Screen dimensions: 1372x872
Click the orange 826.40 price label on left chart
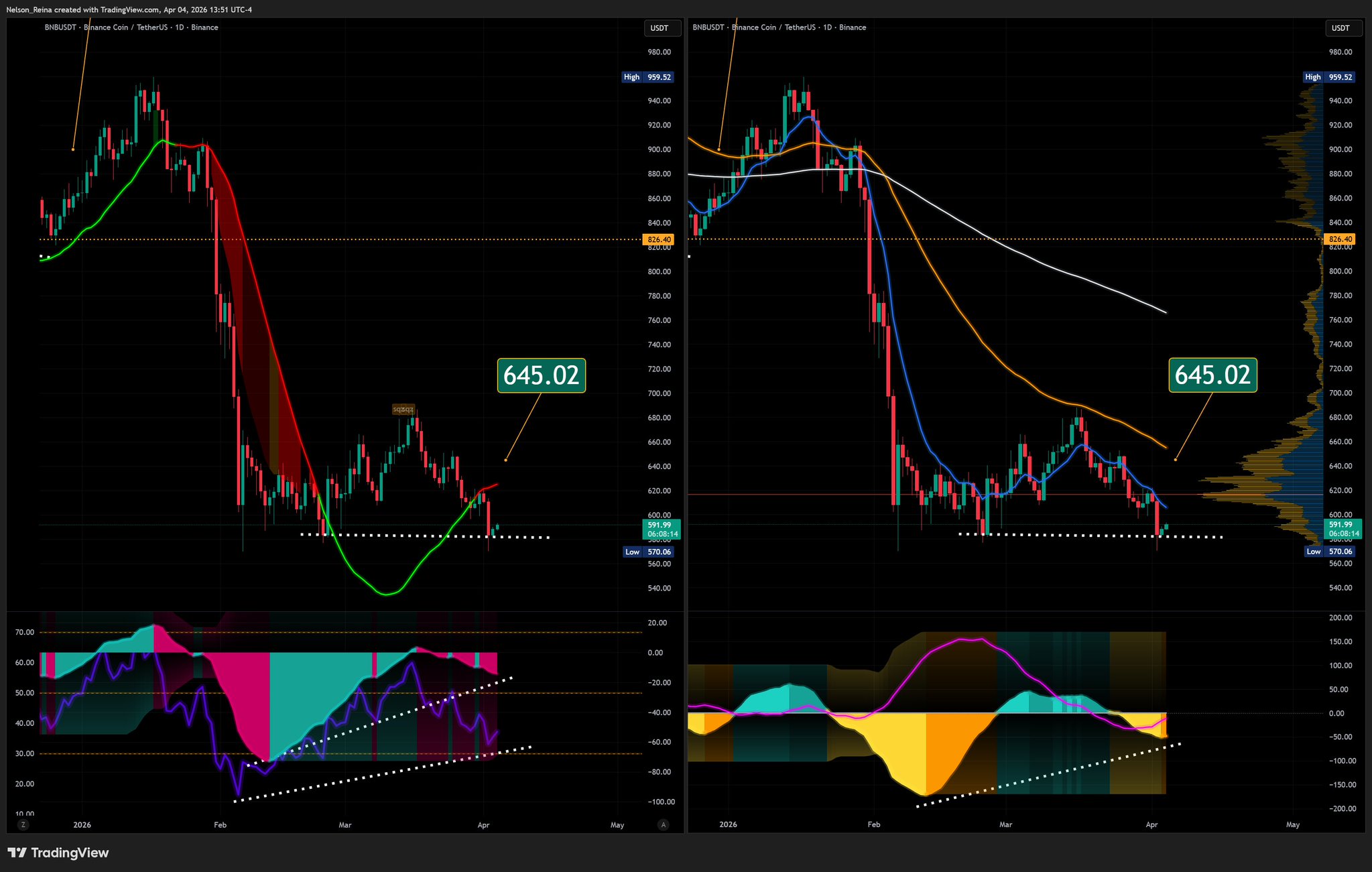(658, 239)
